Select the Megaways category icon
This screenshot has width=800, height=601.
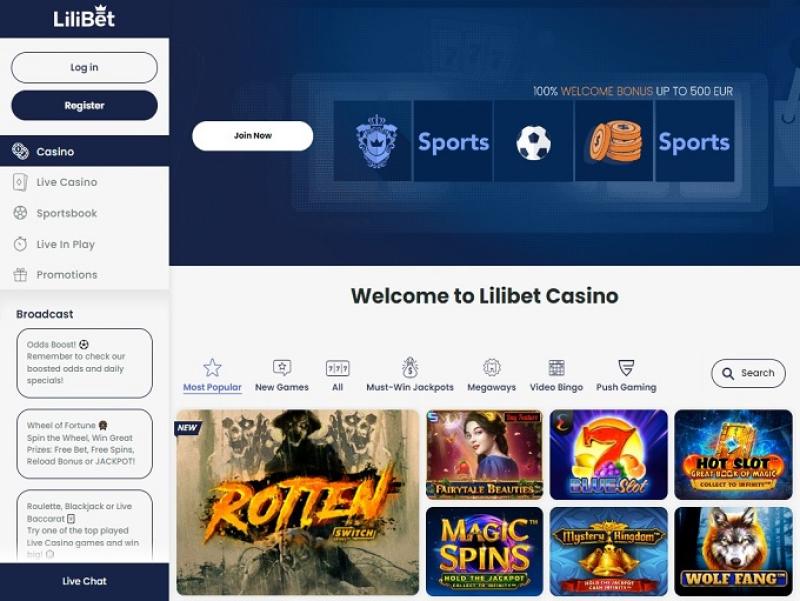pyautogui.click(x=491, y=367)
